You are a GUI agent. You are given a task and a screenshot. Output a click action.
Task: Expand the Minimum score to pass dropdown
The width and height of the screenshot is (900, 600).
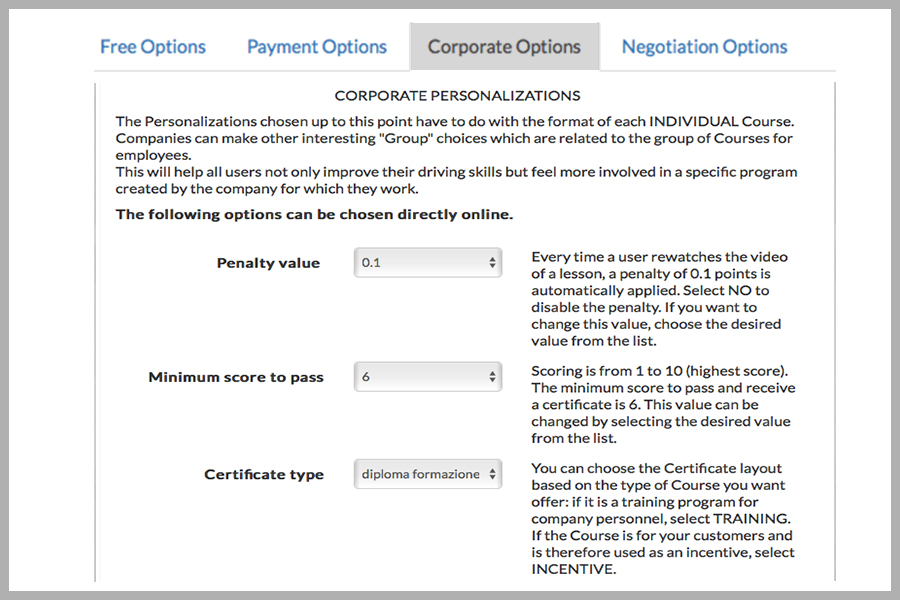tap(428, 377)
